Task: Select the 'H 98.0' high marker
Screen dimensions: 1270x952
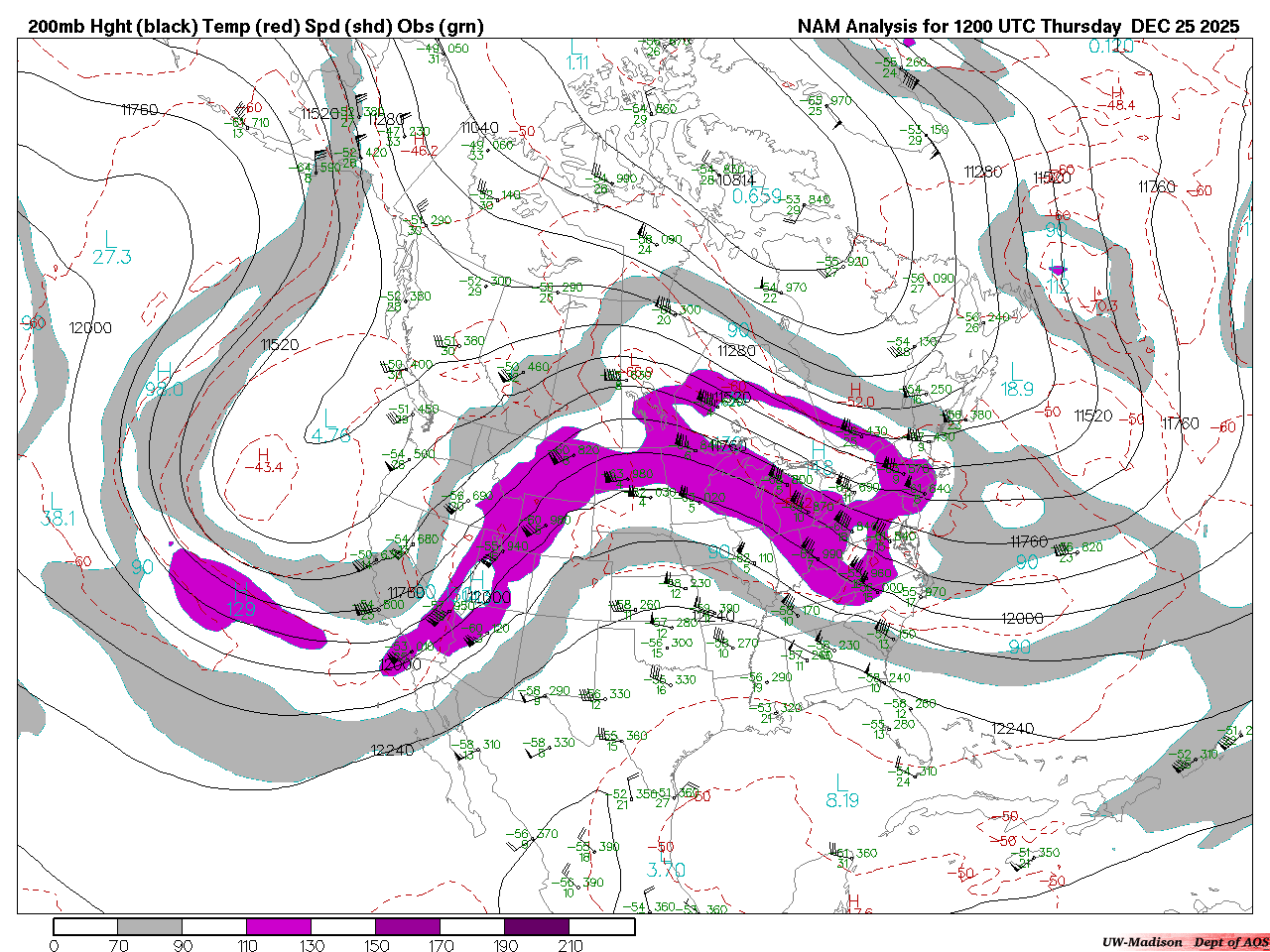Action: coord(164,381)
